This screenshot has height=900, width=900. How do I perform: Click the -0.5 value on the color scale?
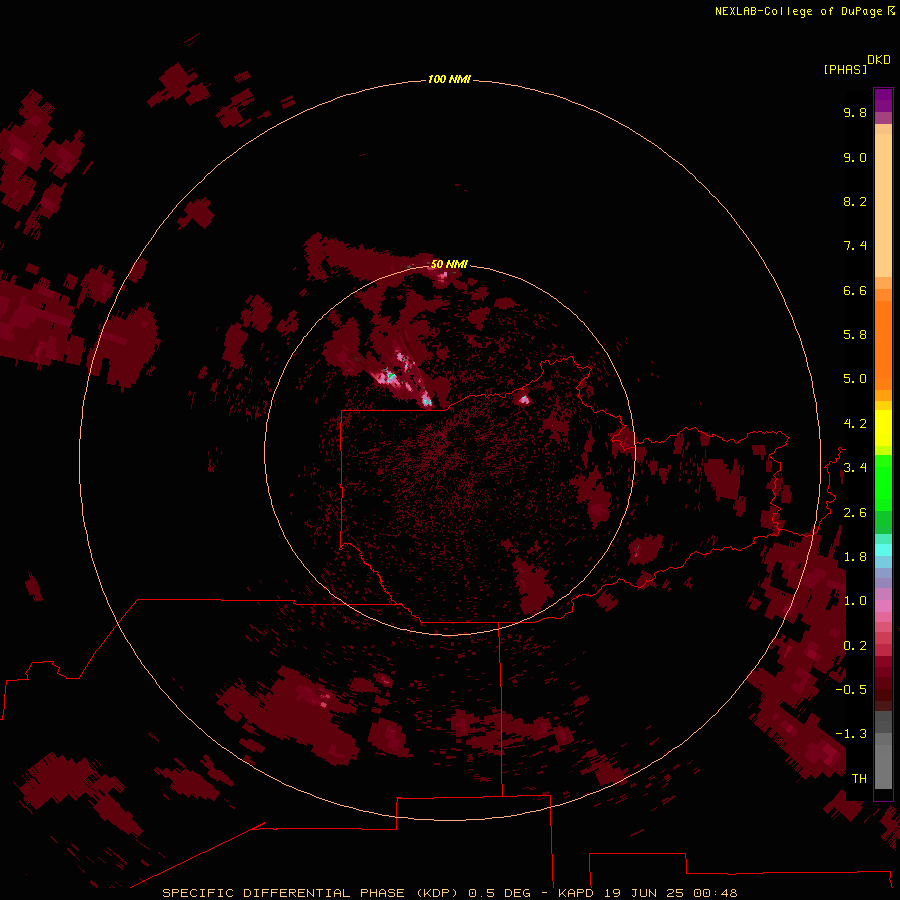click(x=851, y=690)
